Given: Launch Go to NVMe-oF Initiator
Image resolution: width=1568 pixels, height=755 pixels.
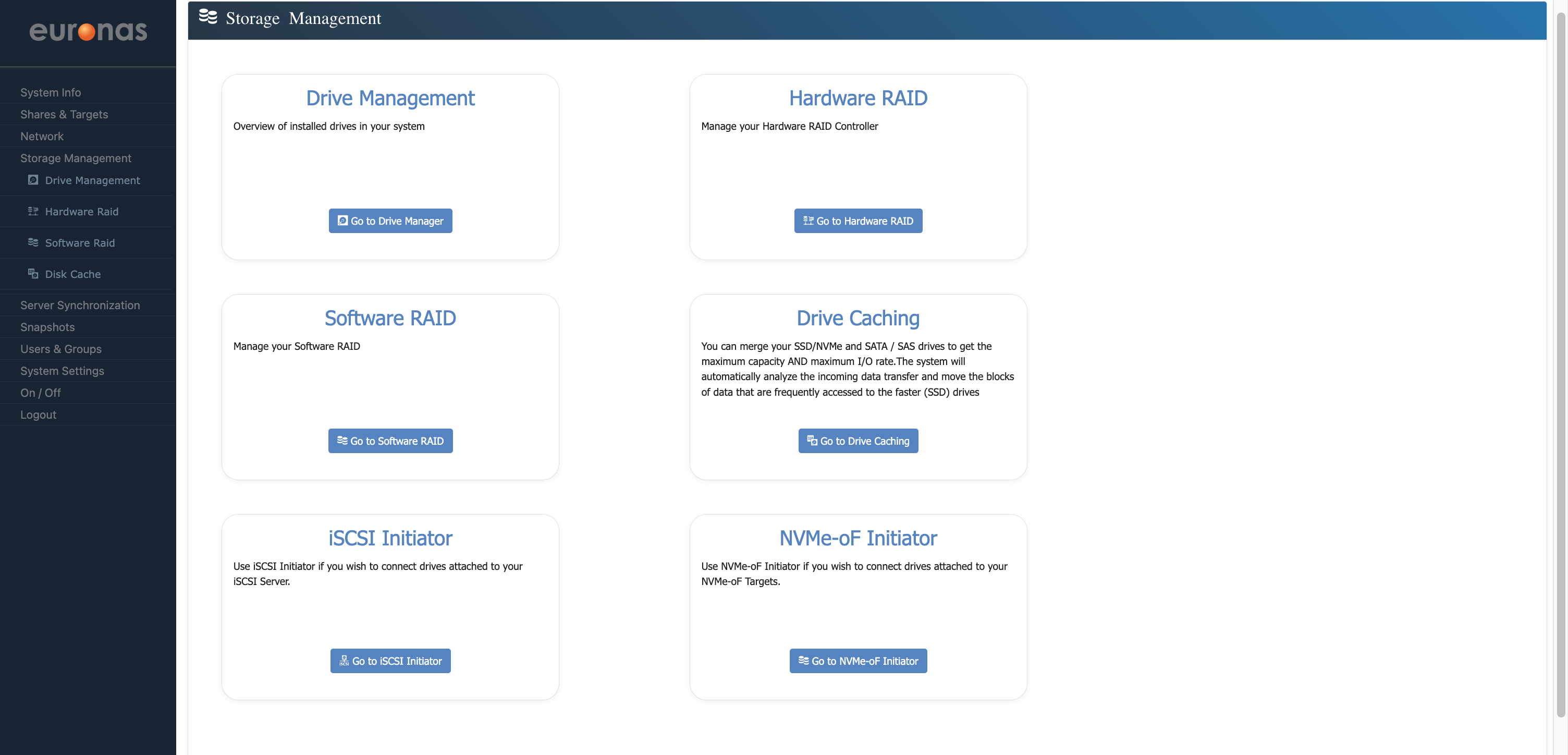Looking at the screenshot, I should pyautogui.click(x=857, y=661).
